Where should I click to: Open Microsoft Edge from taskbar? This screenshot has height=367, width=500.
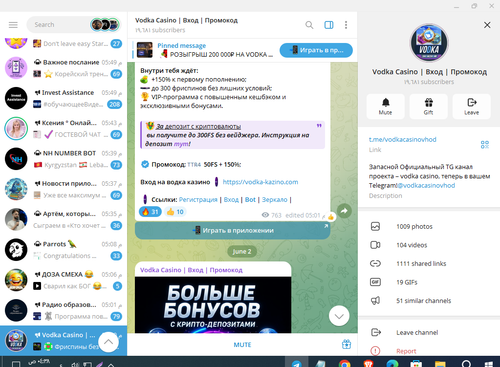(392, 363)
